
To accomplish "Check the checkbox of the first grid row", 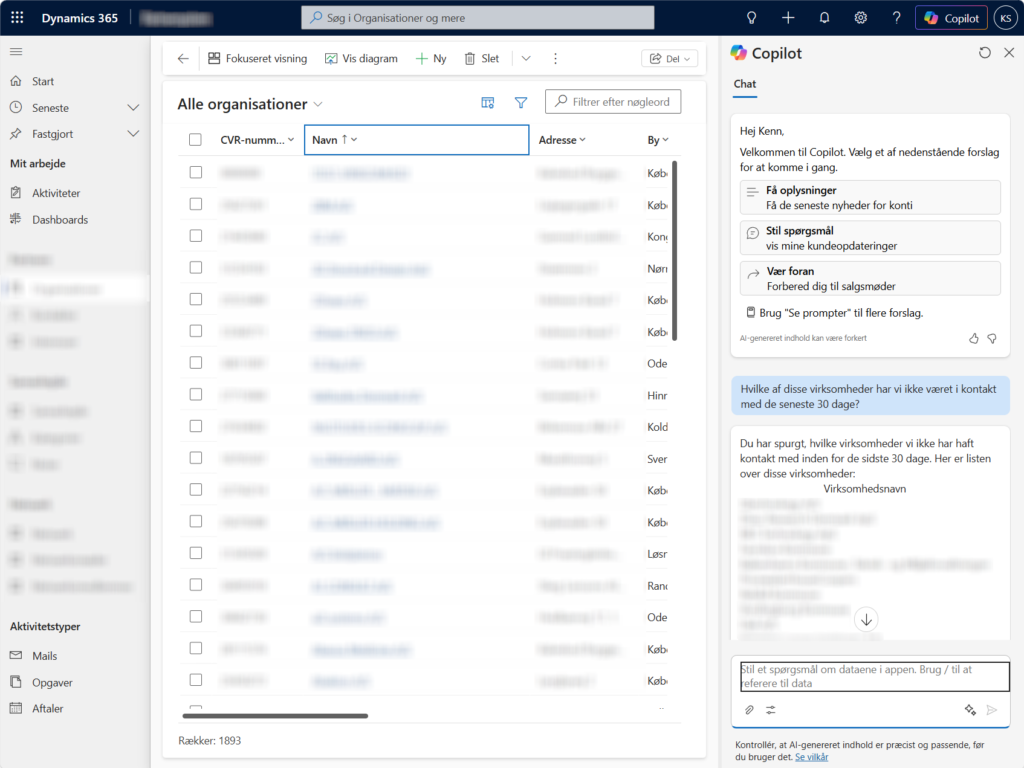I will click(x=195, y=172).
